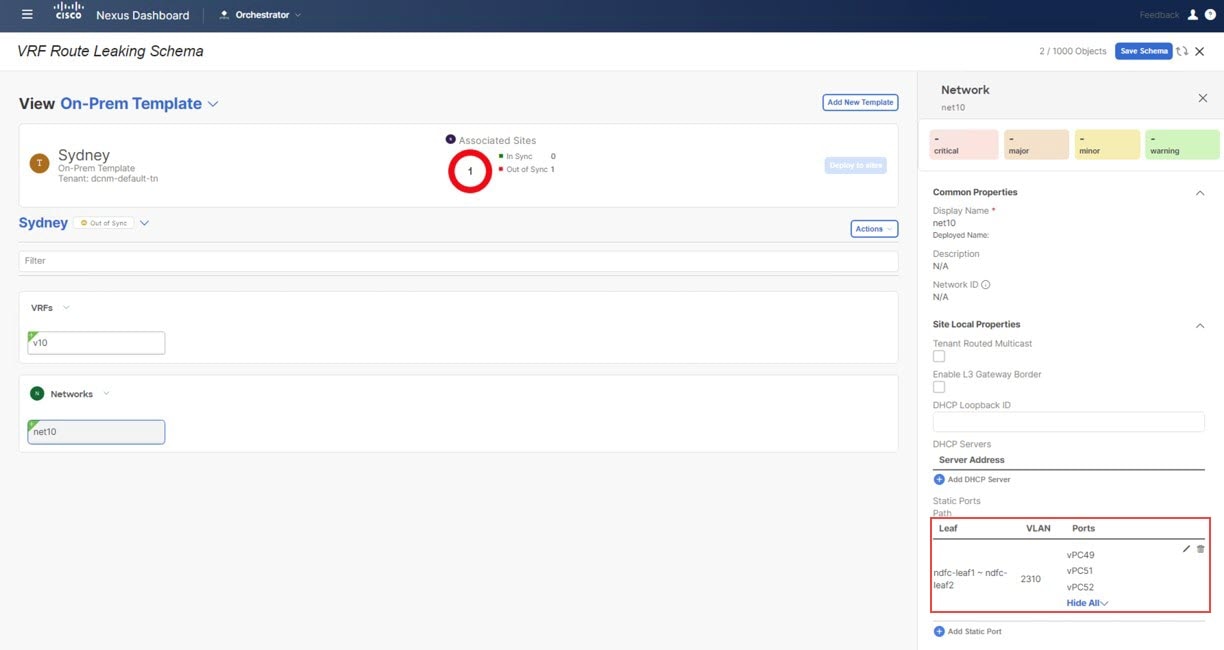Refresh the schema with the reload icon
The image size is (1224, 650).
point(1182,51)
